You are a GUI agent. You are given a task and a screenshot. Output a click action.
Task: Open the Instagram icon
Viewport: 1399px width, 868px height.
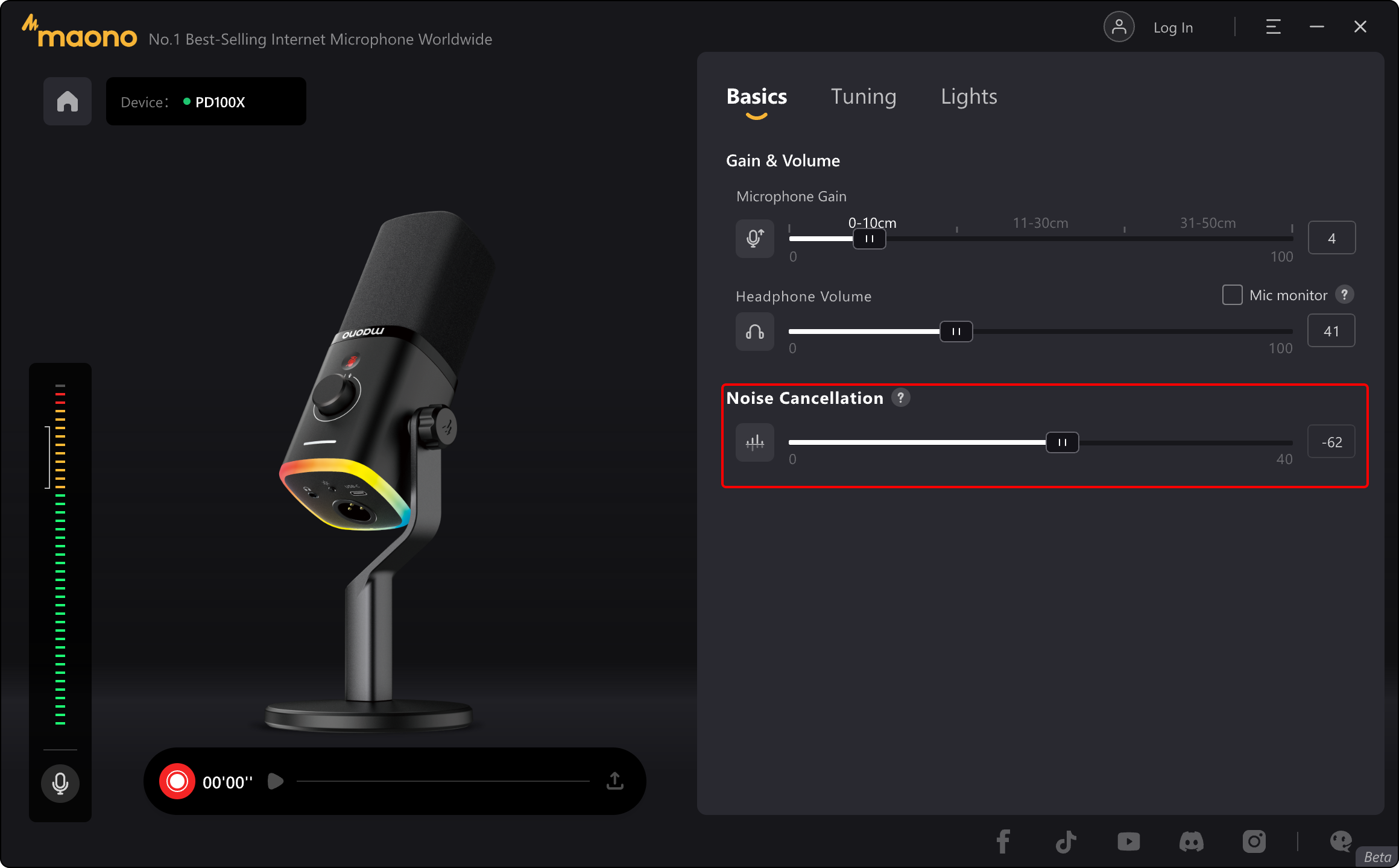[x=1254, y=841]
